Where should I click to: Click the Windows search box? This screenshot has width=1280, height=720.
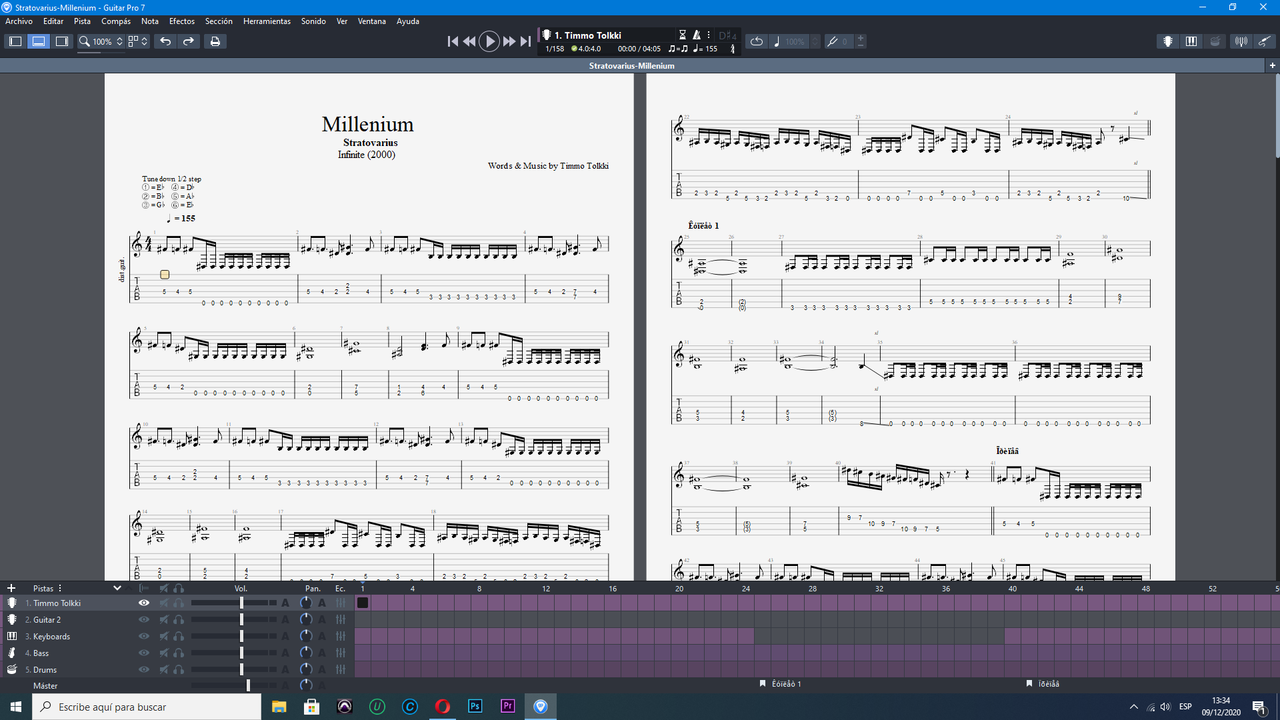[x=146, y=707]
